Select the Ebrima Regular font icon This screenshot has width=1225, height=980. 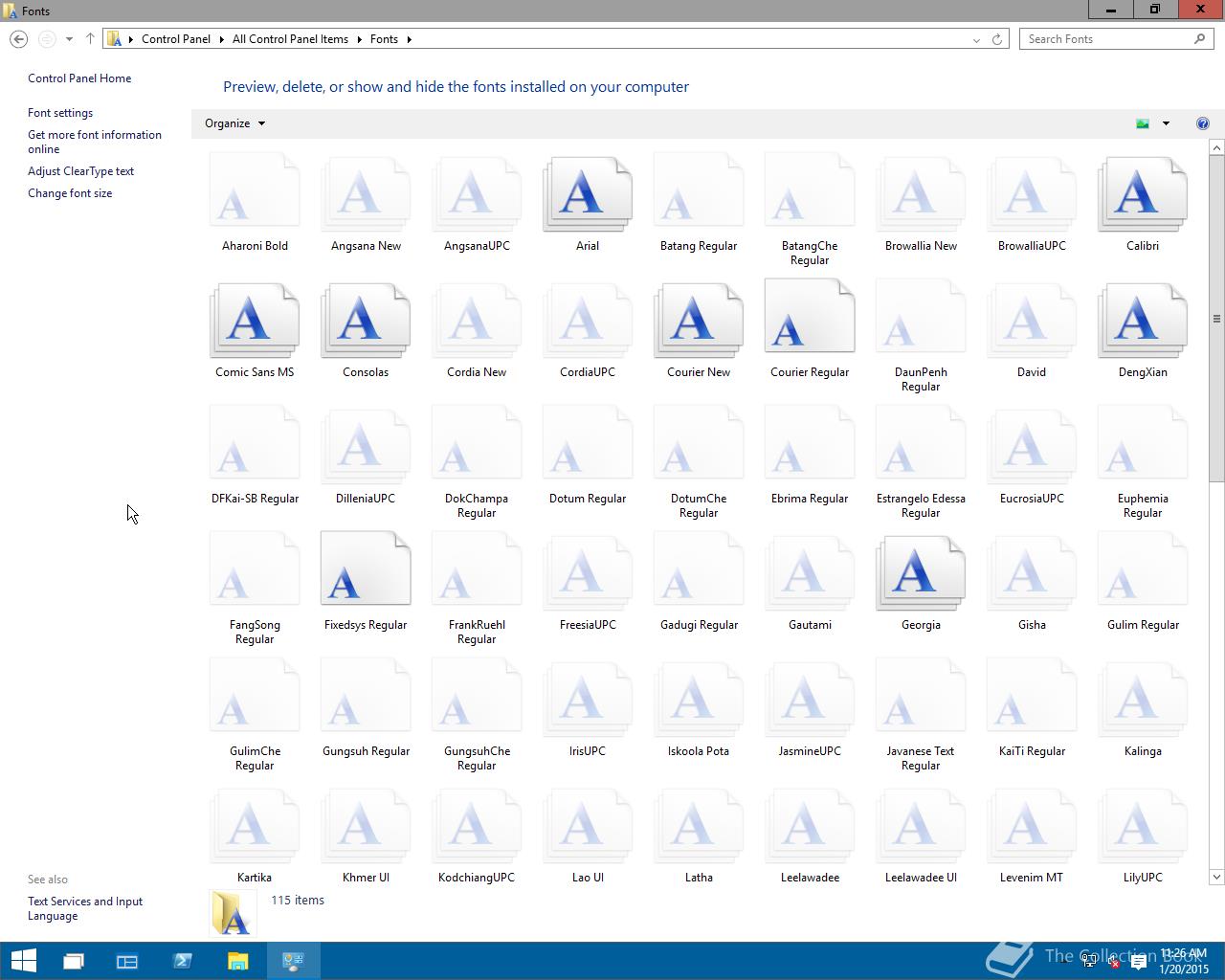810,442
